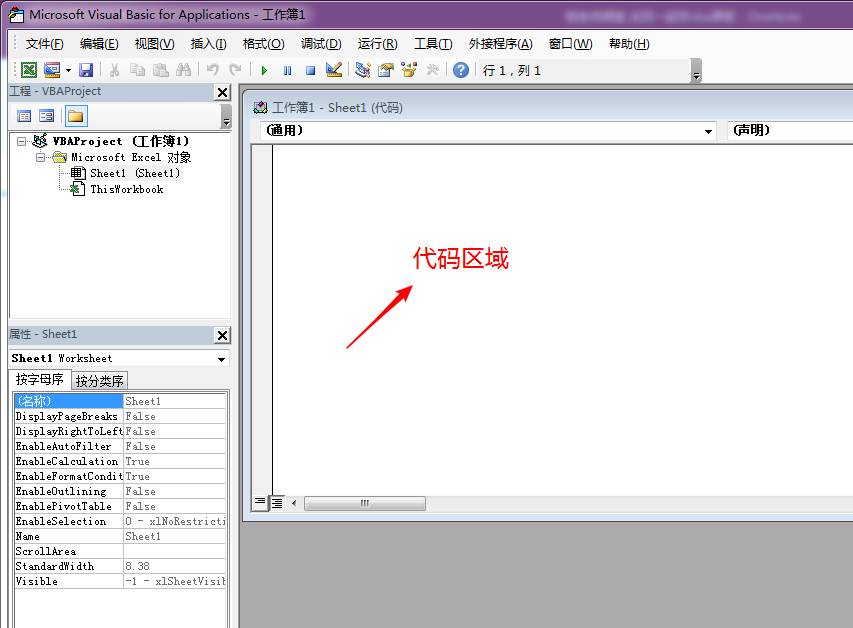Close the 属性 - Sheet1 panel
The image size is (853, 628).
tap(222, 335)
